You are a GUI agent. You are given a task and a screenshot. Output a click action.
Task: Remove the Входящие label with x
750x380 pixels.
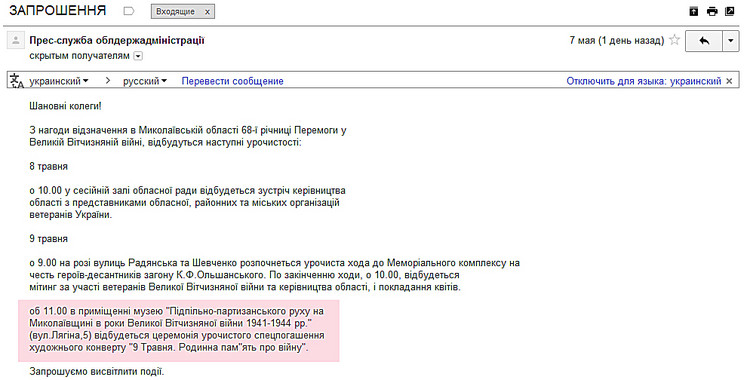point(207,12)
